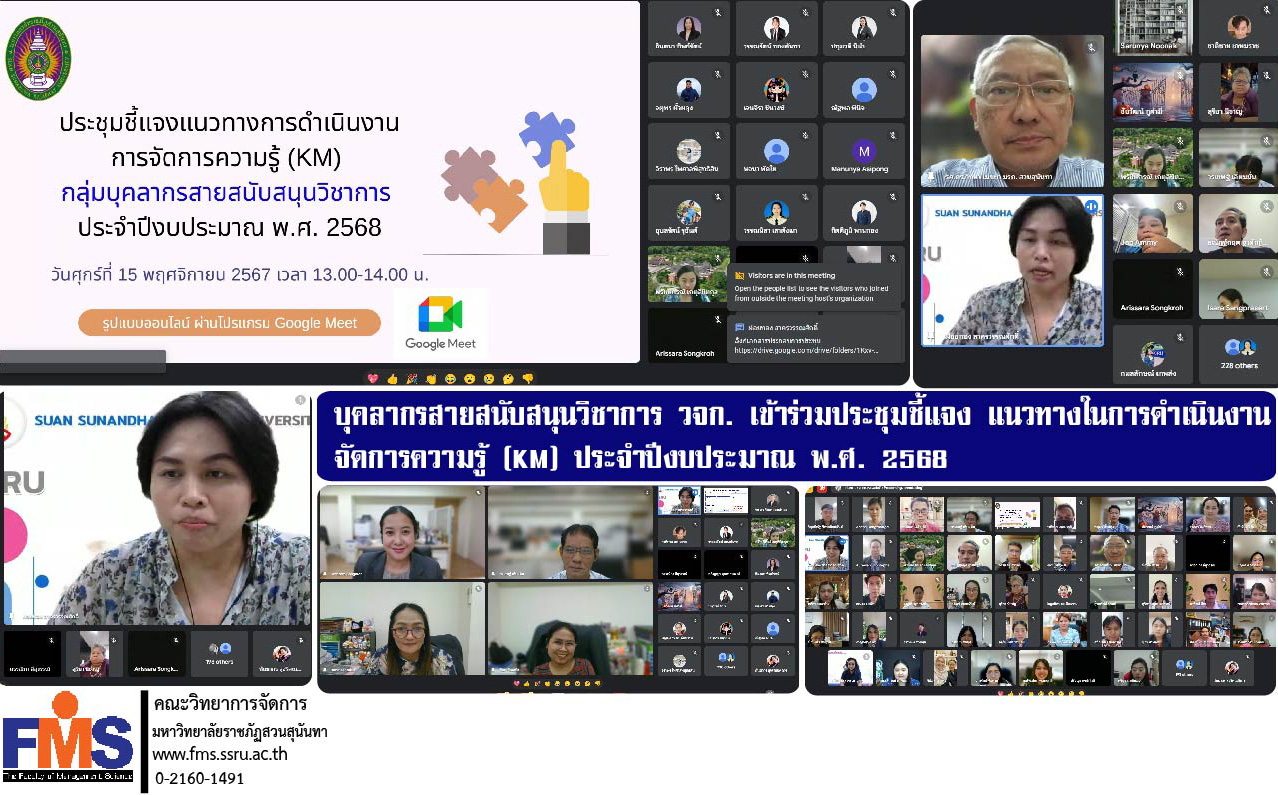This screenshot has height=795, width=1278.
Task: Click the puzzle pieces illustration on slide
Action: (517, 180)
